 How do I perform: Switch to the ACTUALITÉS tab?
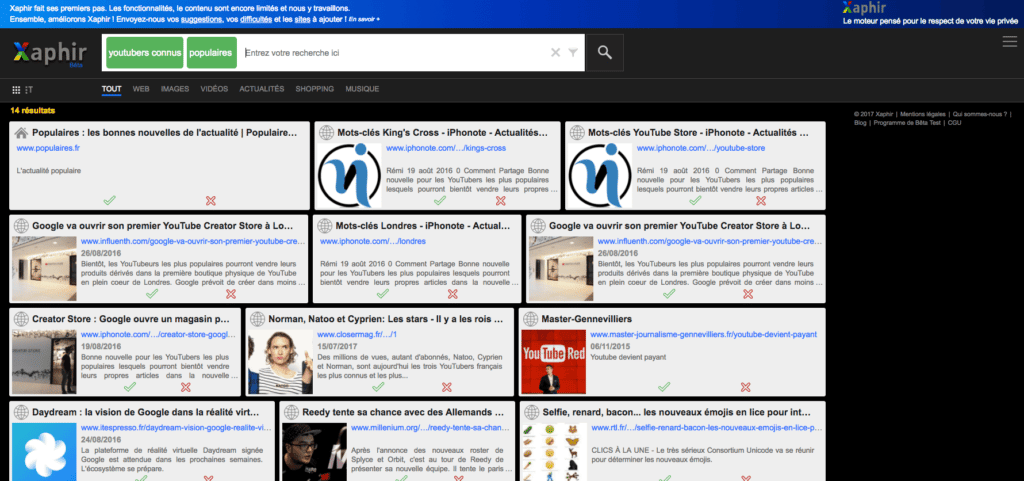[261, 89]
